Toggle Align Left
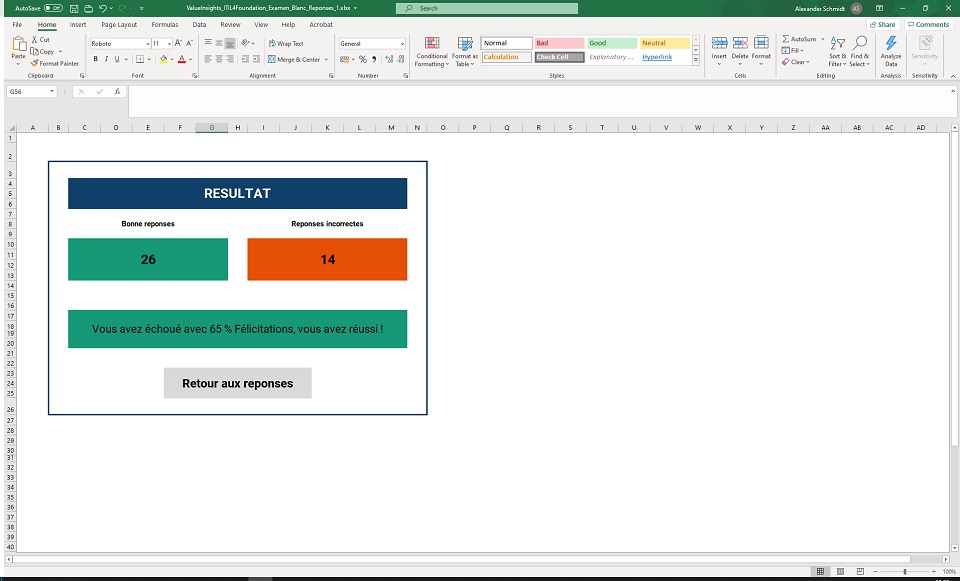The height and width of the screenshot is (581, 960). [x=208, y=59]
